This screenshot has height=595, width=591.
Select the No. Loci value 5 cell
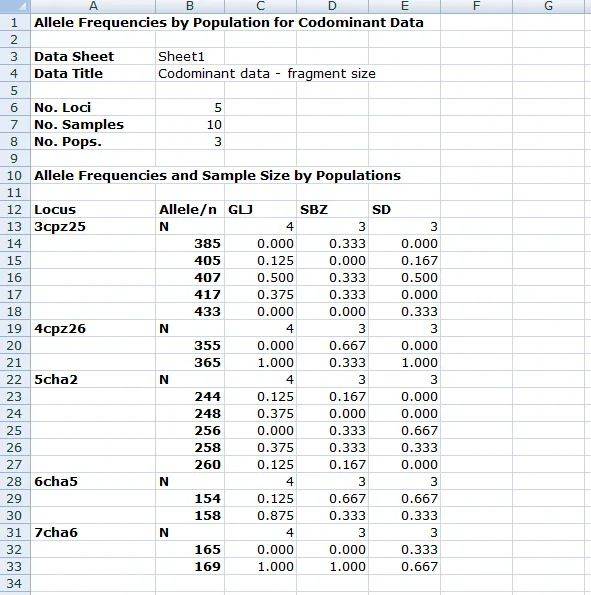[190, 107]
